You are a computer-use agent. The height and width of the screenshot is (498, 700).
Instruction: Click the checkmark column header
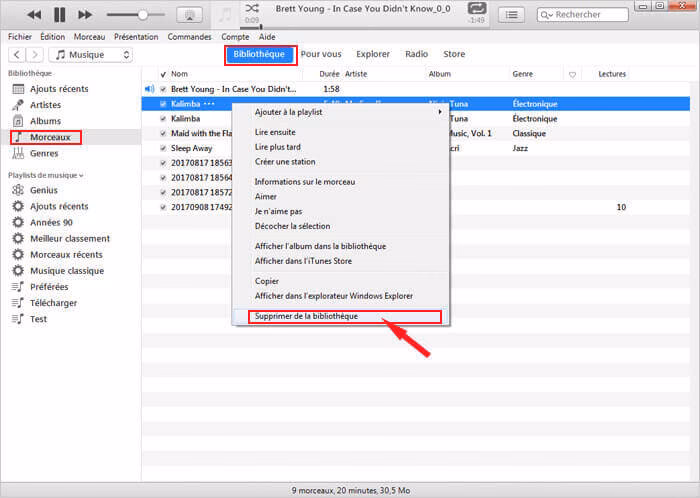coord(163,74)
